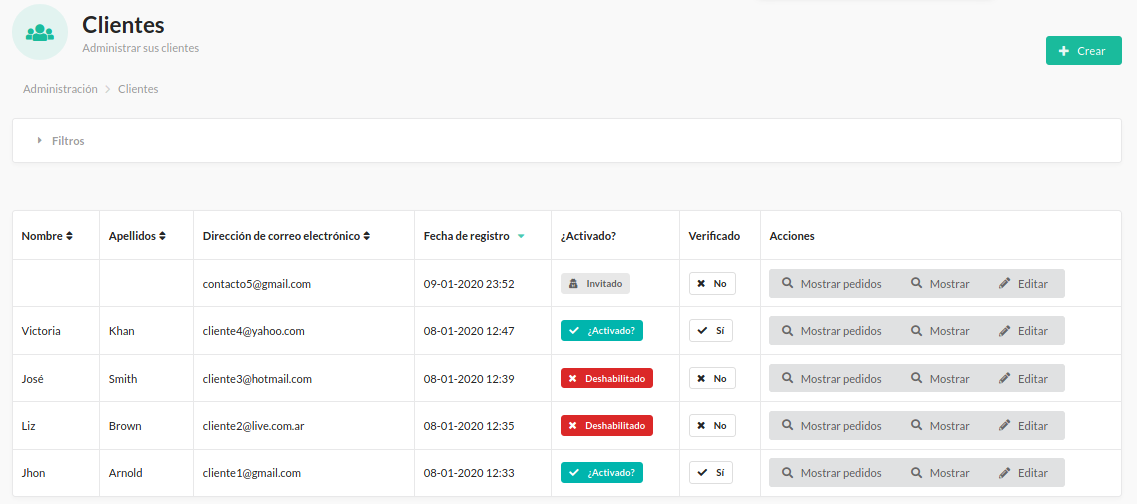This screenshot has width=1137, height=504.
Task: Edit customer Liz Brown
Action: tap(1023, 426)
